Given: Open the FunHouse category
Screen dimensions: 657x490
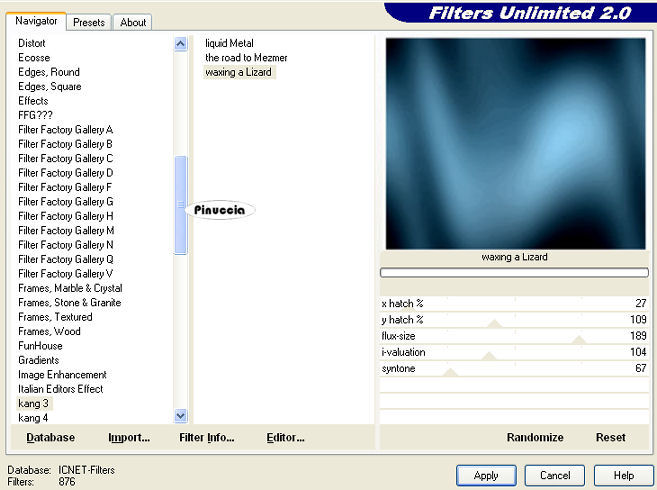Looking at the screenshot, I should tap(40, 346).
